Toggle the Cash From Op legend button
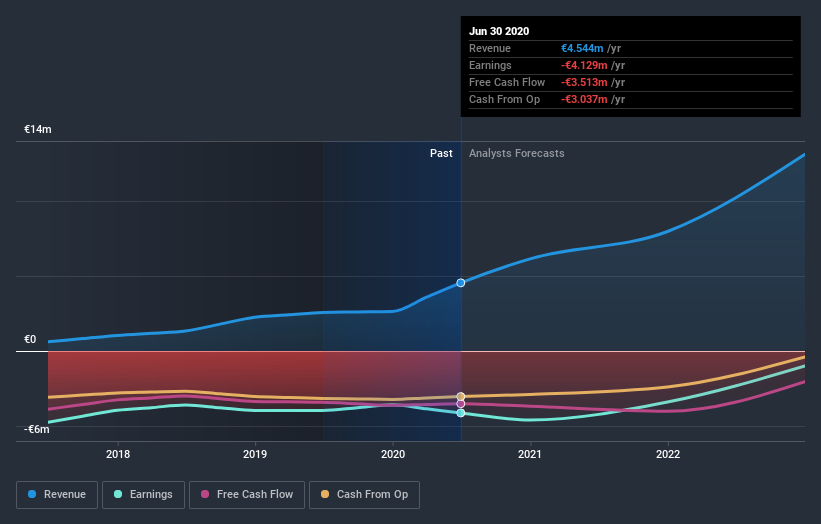 364,495
